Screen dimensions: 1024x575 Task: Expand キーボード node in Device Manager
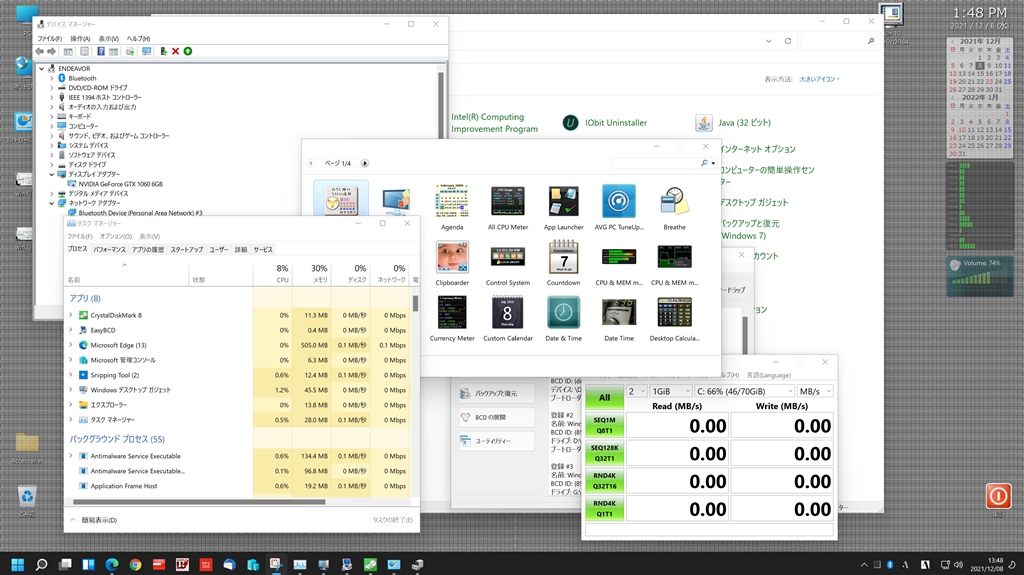52,116
